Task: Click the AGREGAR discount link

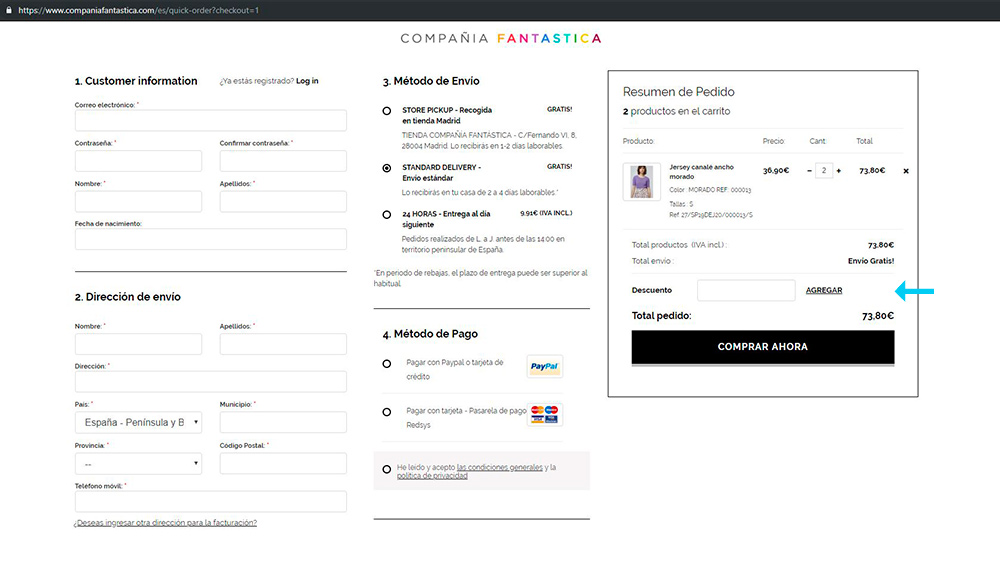Action: [823, 290]
